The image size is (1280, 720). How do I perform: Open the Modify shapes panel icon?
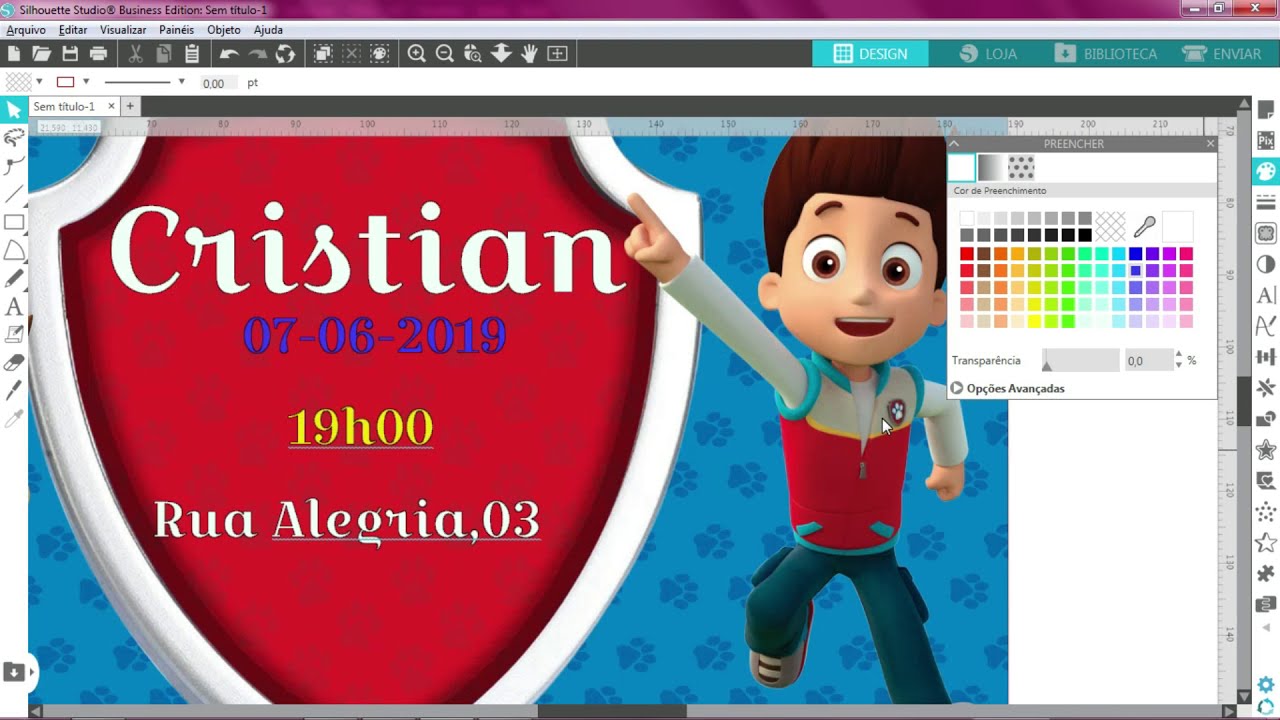tap(1265, 419)
